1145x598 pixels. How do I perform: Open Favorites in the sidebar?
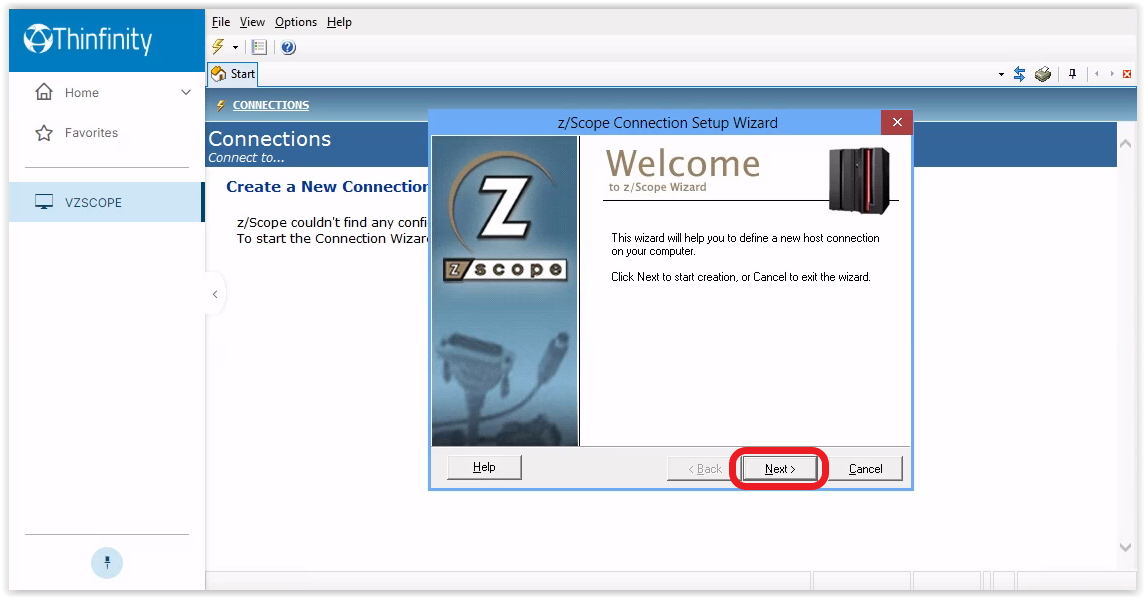click(91, 133)
